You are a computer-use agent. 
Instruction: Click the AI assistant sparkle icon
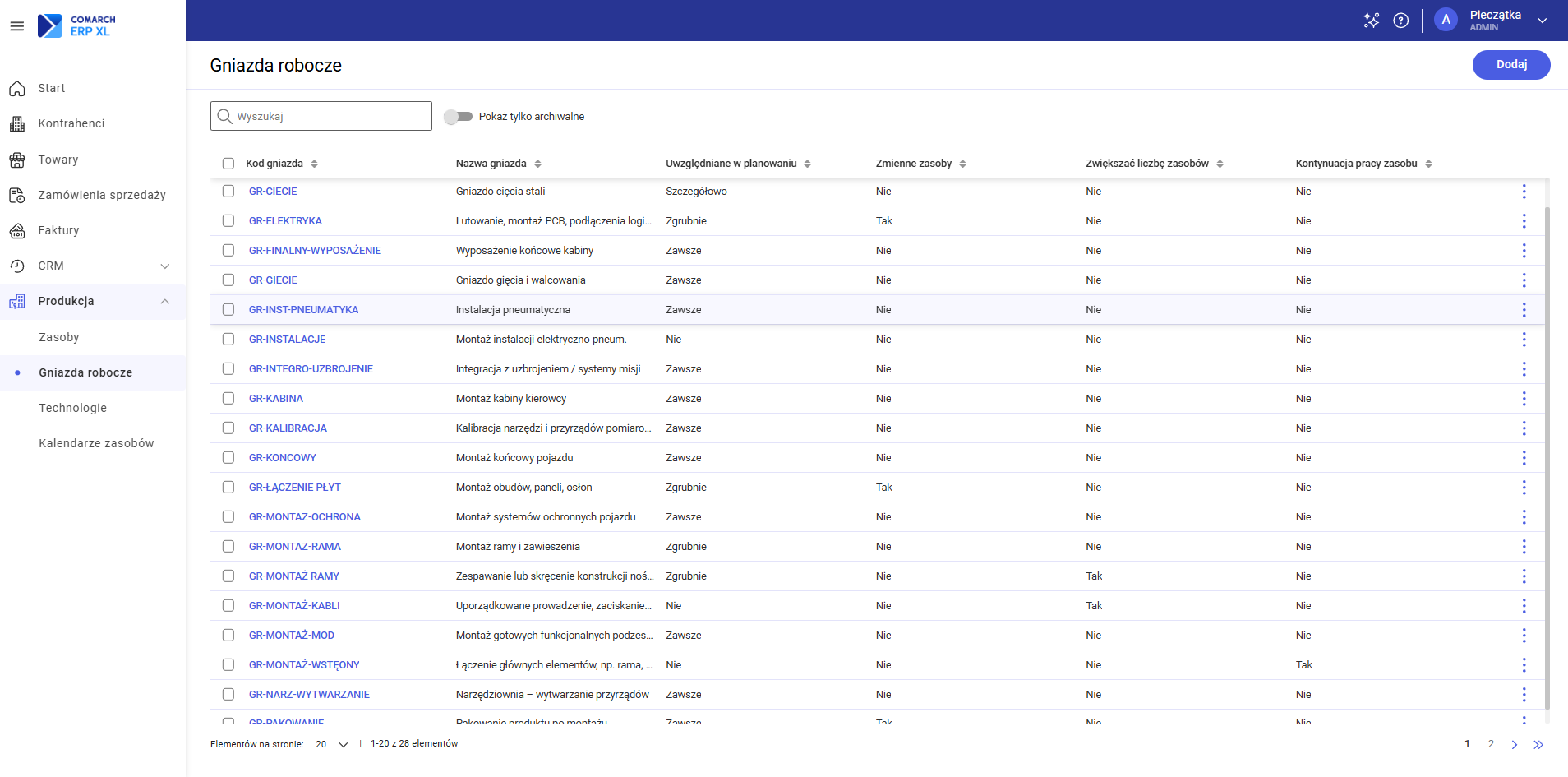1372,21
